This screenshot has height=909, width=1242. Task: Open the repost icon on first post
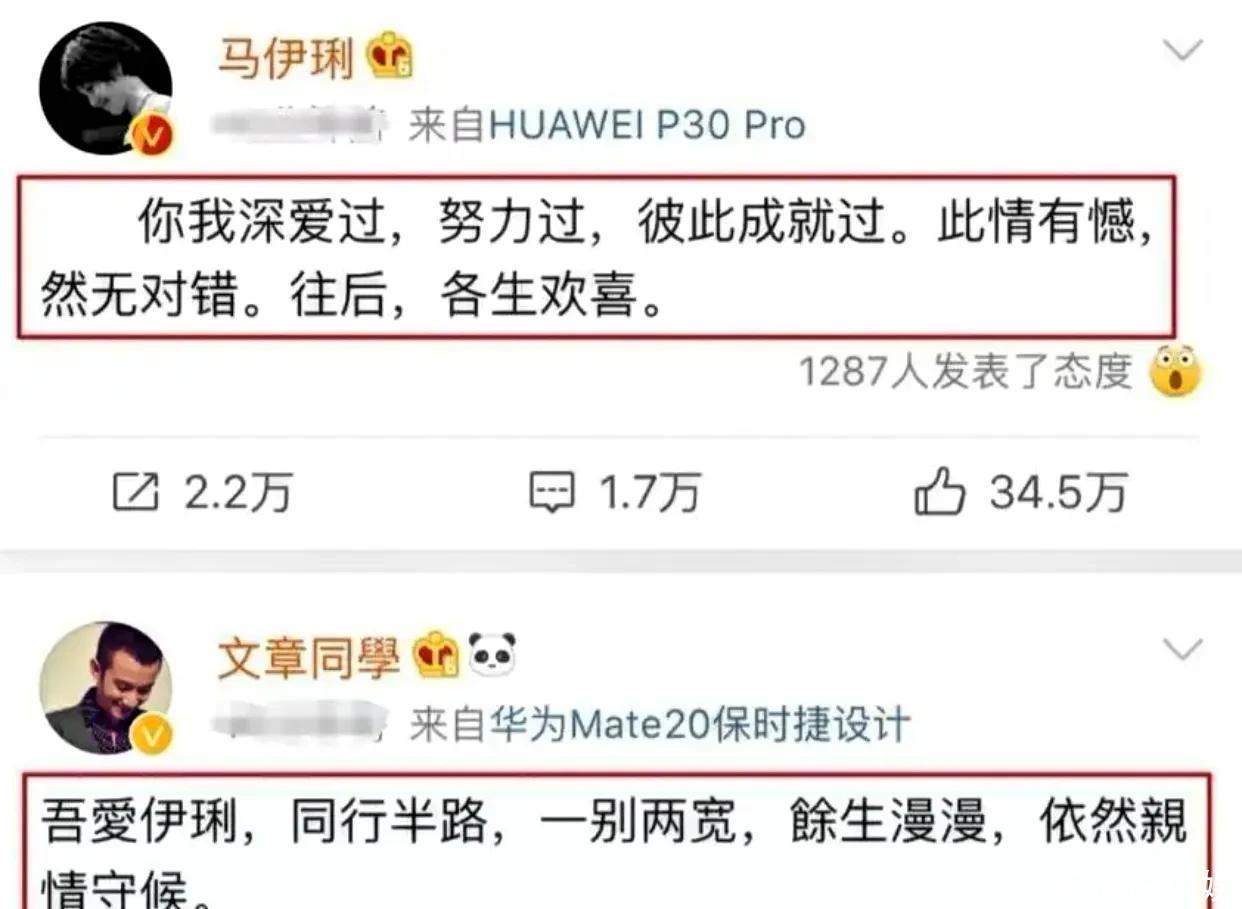(135, 492)
